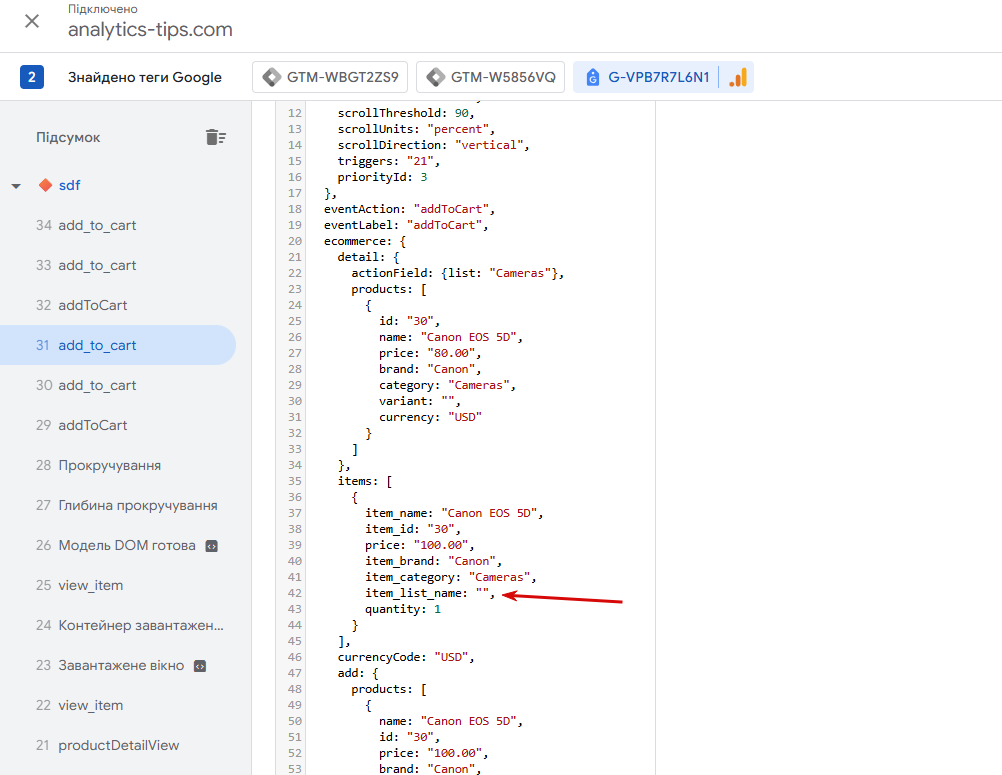Screen dimensions: 1002x775
Task: Select event 34 add_to_cart
Action: coord(118,226)
